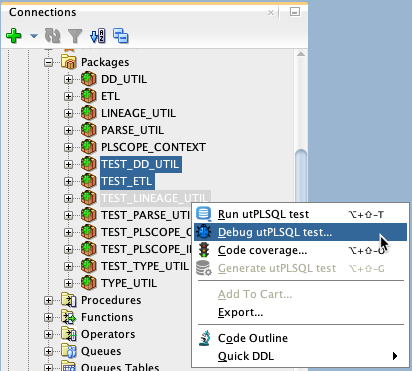Select the DD_UTIL package label
412x371 pixels.
pyautogui.click(x=124, y=79)
